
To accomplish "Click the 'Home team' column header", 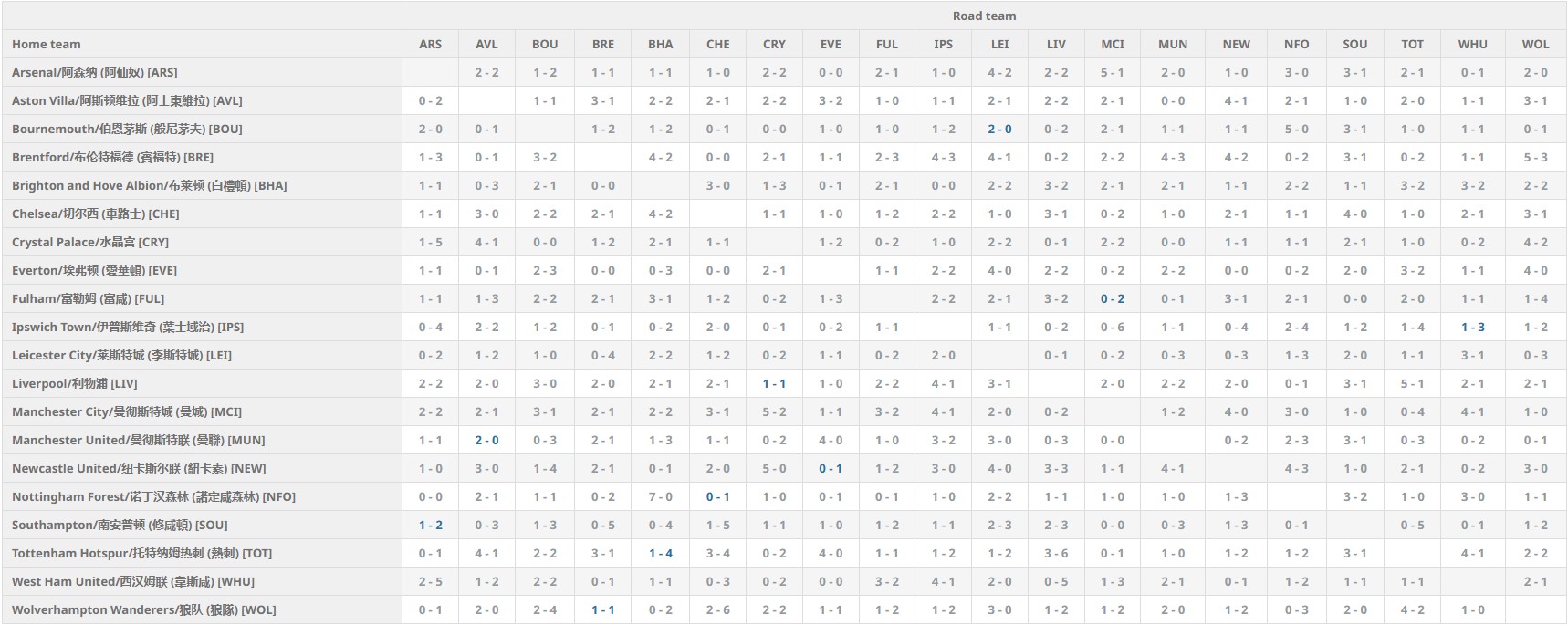I will click(46, 44).
